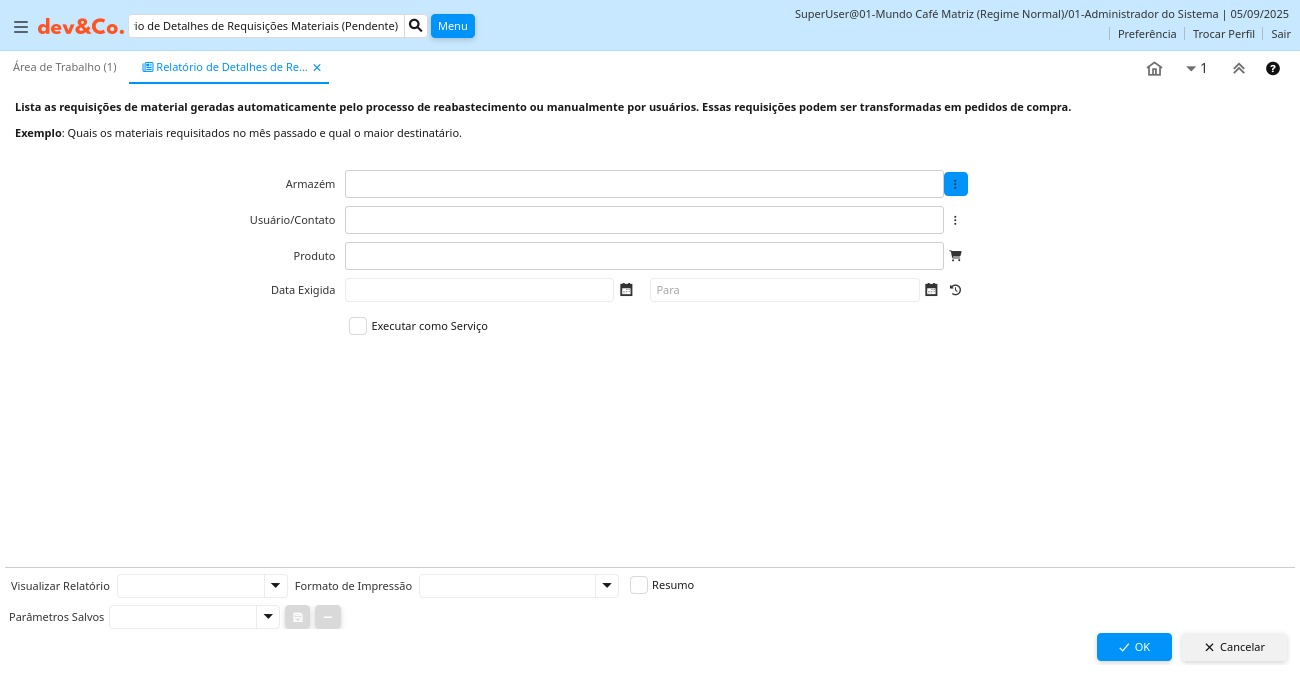Viewport: 1300px width, 674px height.
Task: Open help with question mark icon
Action: [1273, 68]
